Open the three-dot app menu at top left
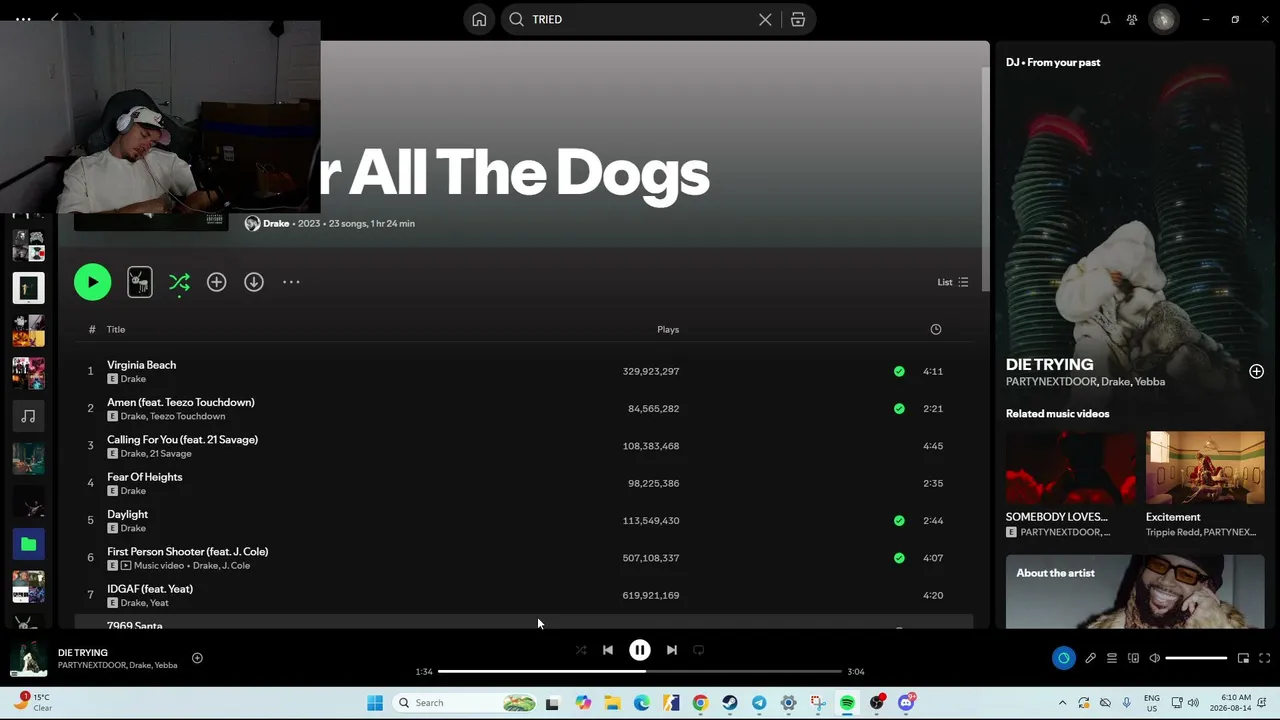 point(22,19)
